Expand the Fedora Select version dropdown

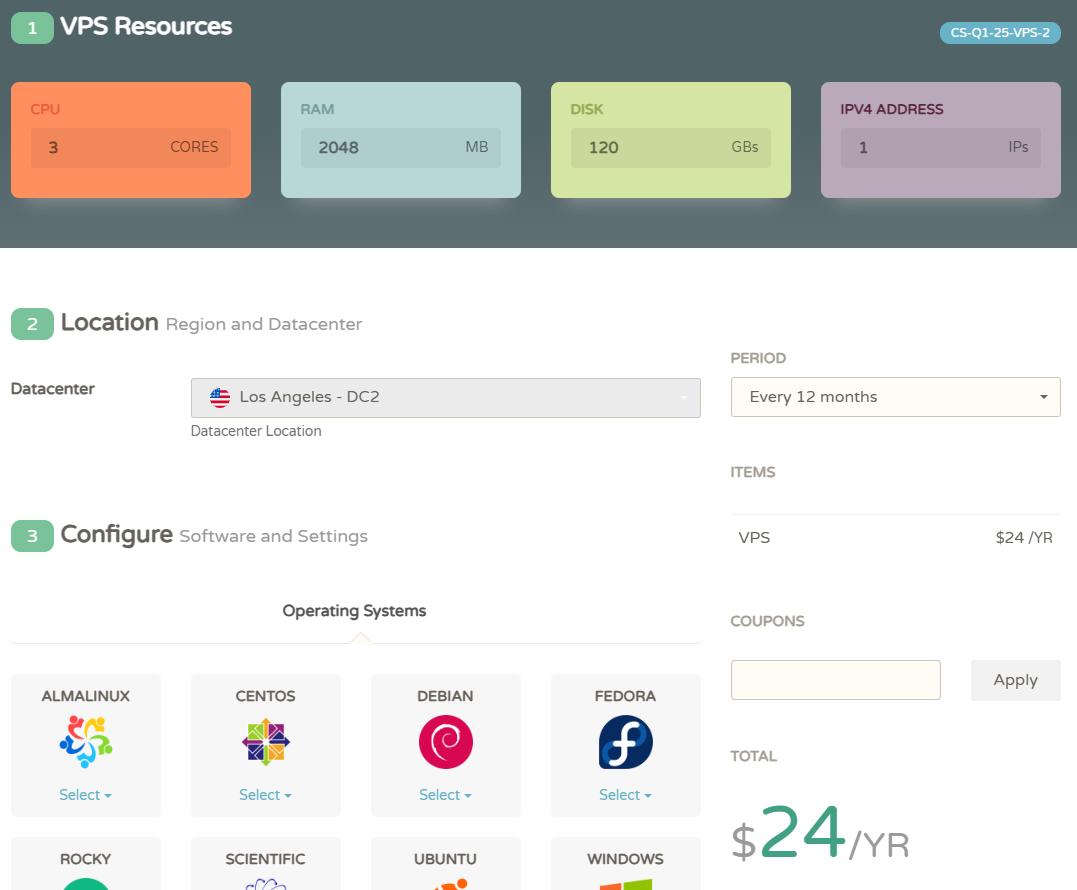(x=625, y=795)
